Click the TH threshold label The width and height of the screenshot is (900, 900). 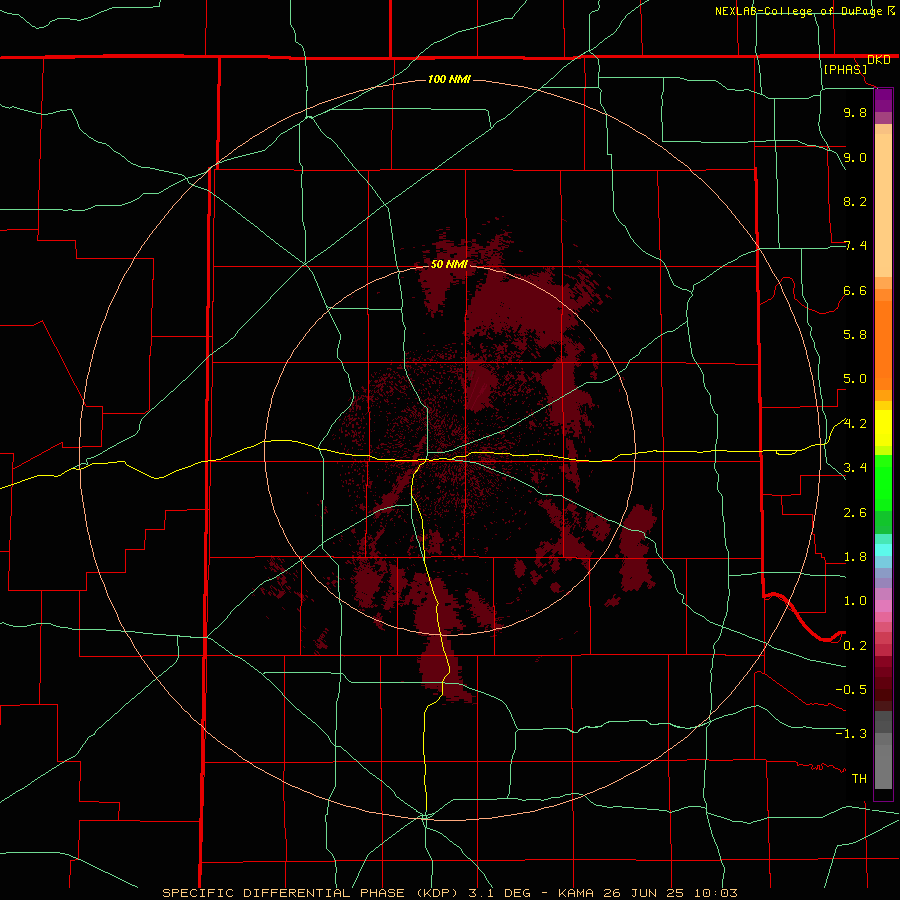point(859,779)
